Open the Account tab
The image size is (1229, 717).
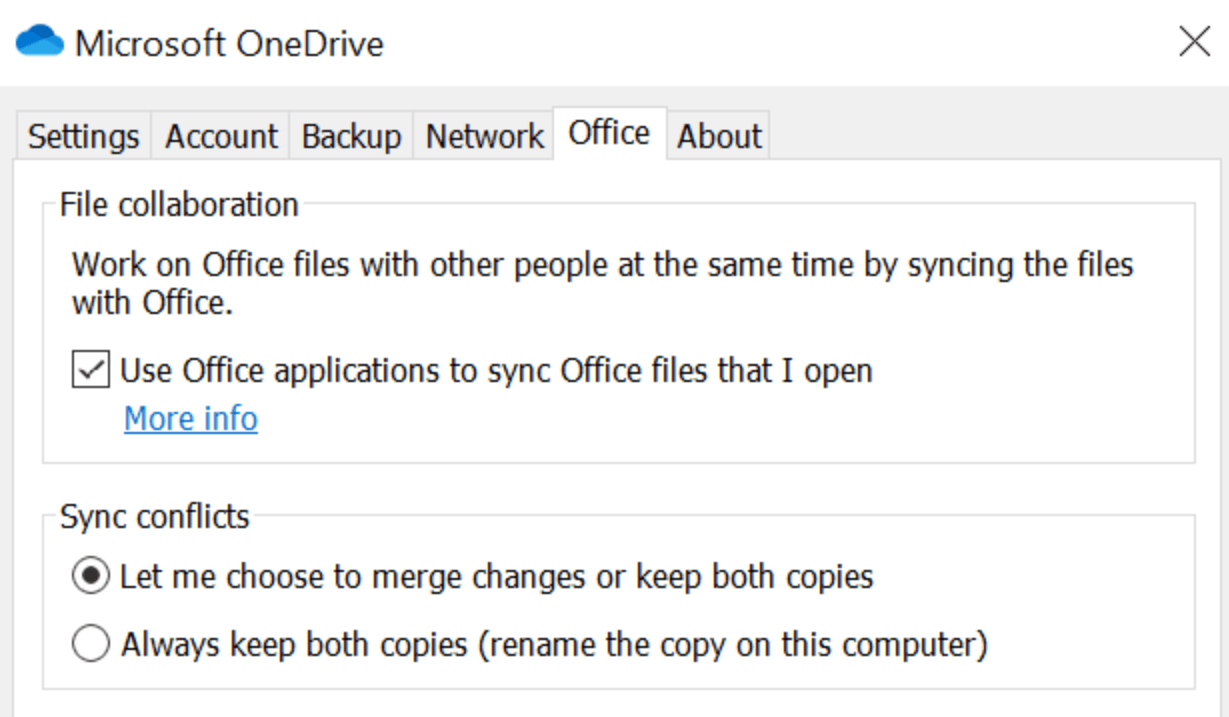221,136
